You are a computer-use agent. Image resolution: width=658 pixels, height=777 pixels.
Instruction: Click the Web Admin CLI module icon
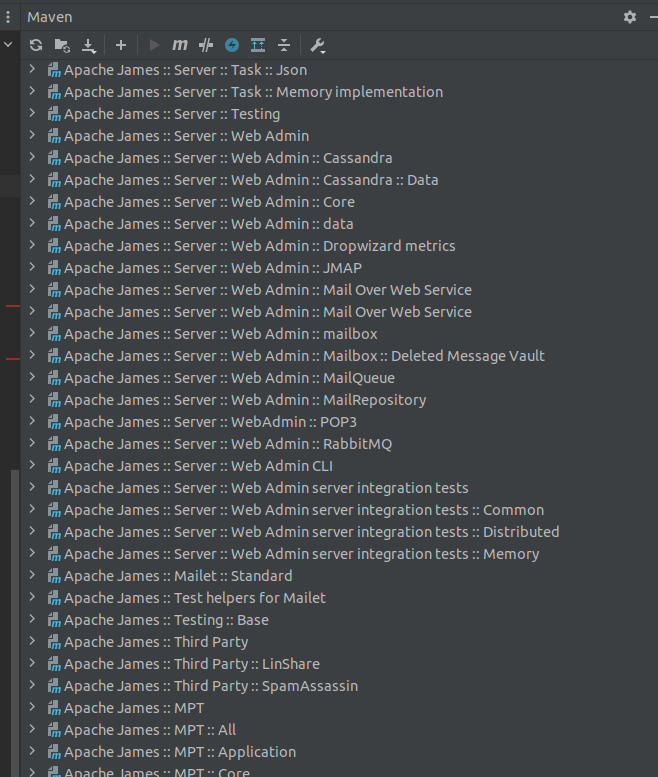pos(54,466)
